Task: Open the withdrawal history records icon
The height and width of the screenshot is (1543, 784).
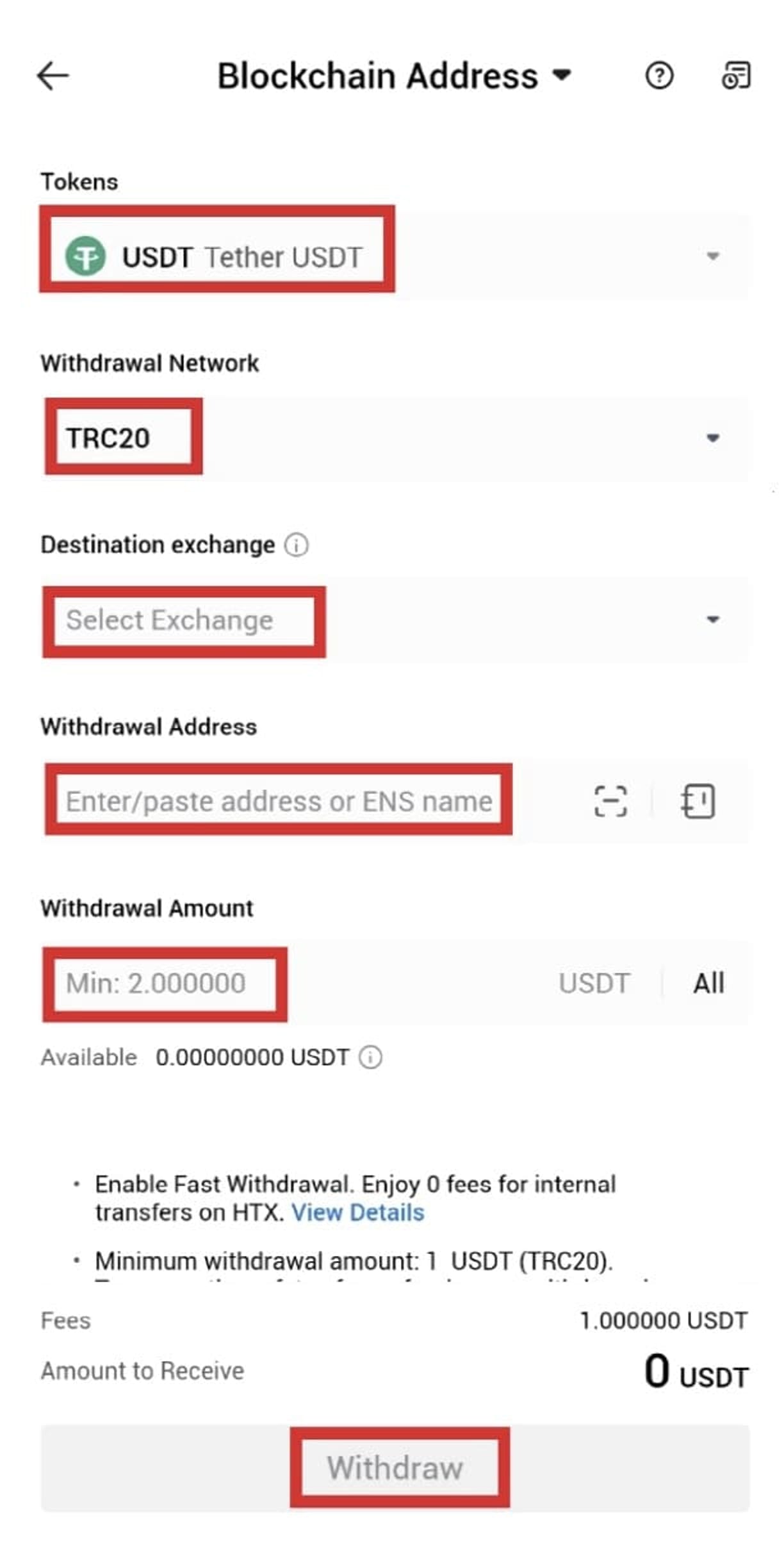Action: (x=735, y=76)
